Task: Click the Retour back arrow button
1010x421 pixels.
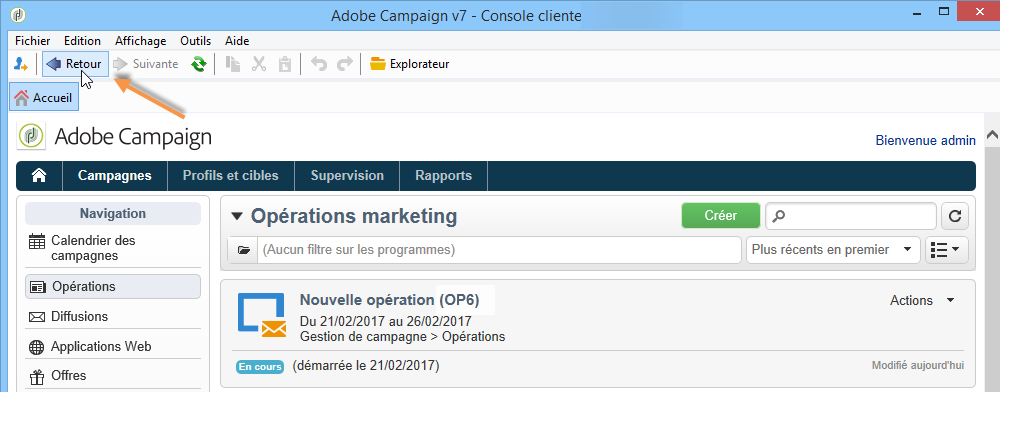Action: 74,64
